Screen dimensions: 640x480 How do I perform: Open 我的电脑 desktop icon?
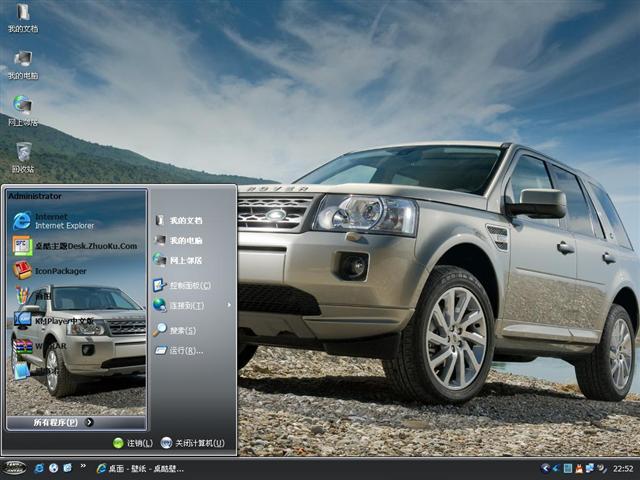pyautogui.click(x=22, y=65)
